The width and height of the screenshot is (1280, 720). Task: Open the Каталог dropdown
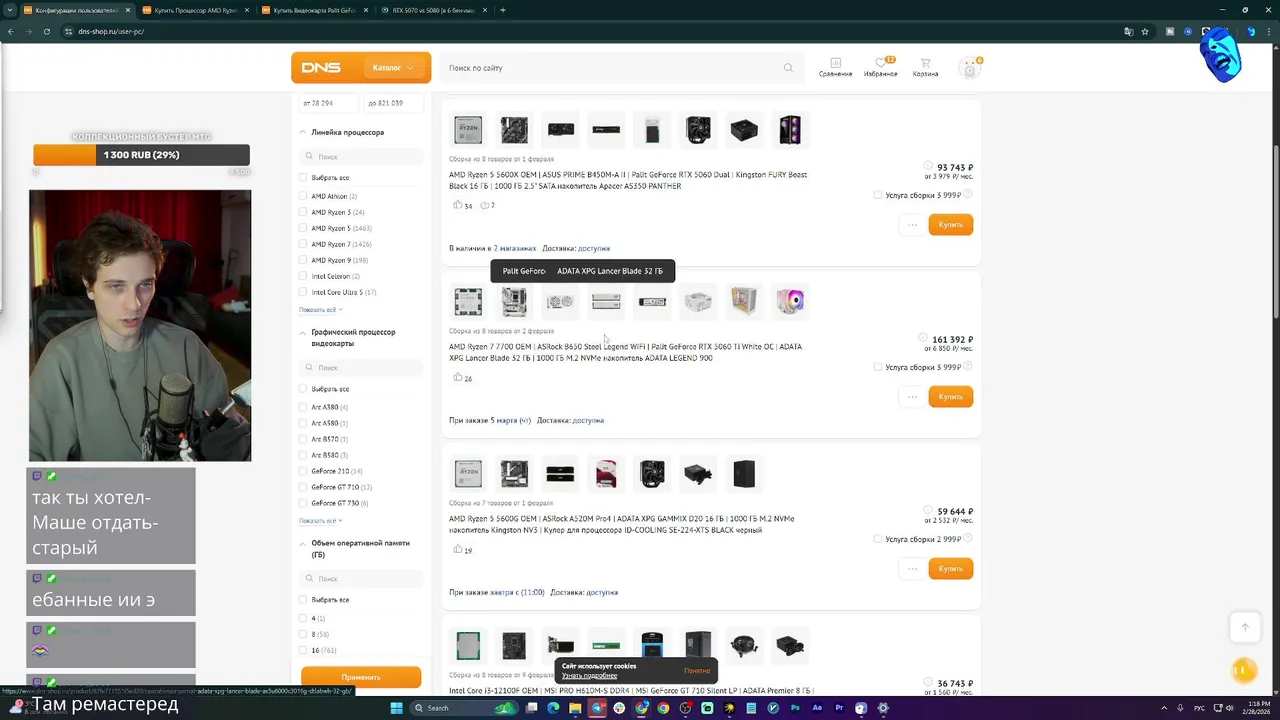pos(392,68)
